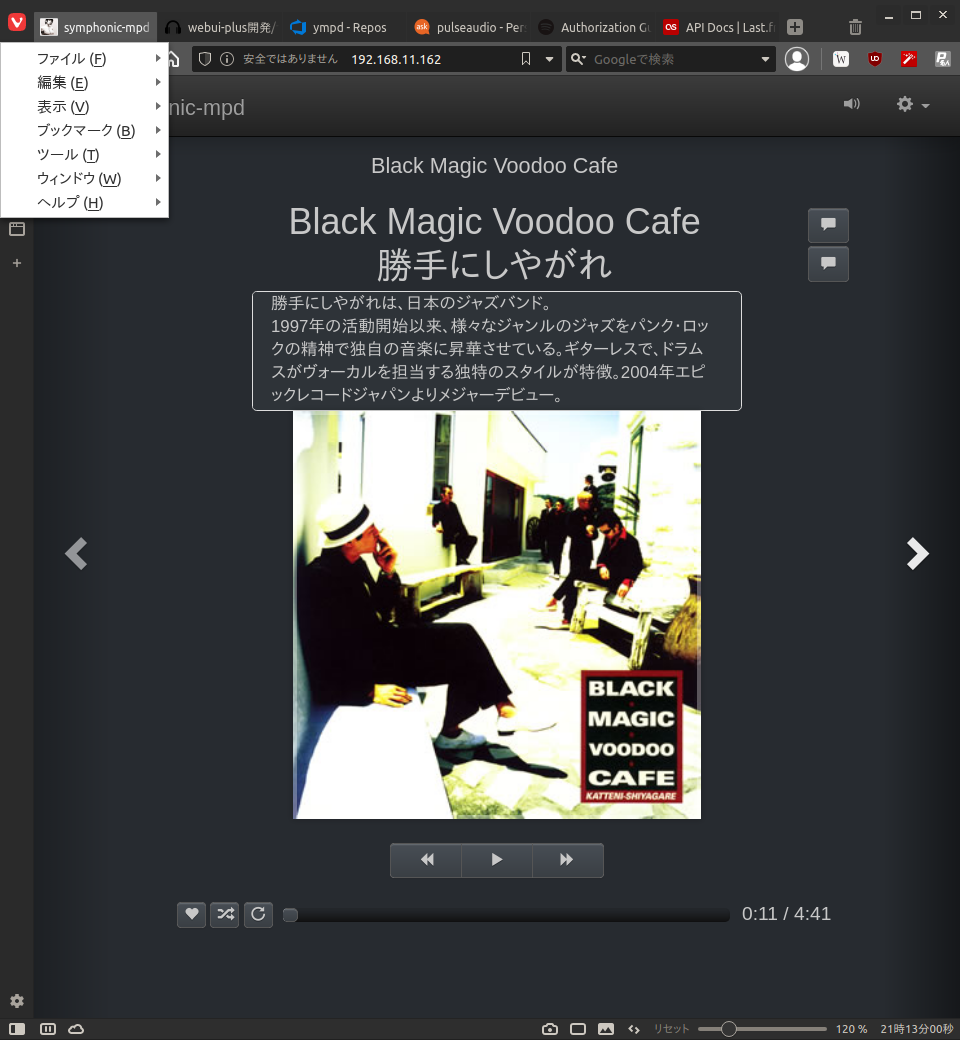Switch to the webui-plus開発 tab
This screenshot has height=1040, width=960.
click(220, 27)
